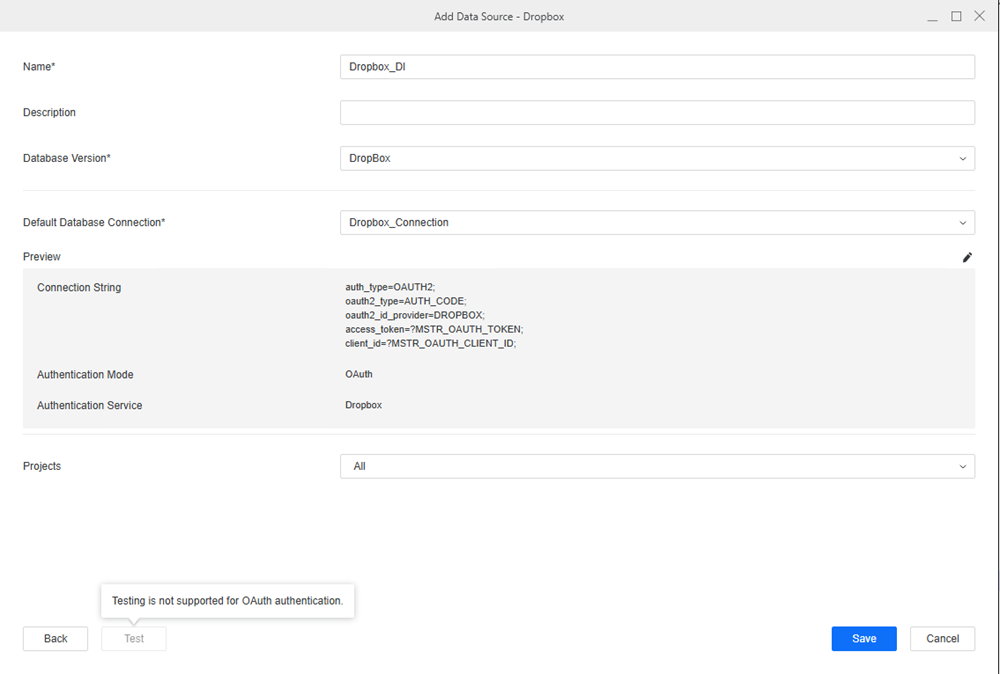Save the Dropbox data source
1000x674 pixels.
864,638
